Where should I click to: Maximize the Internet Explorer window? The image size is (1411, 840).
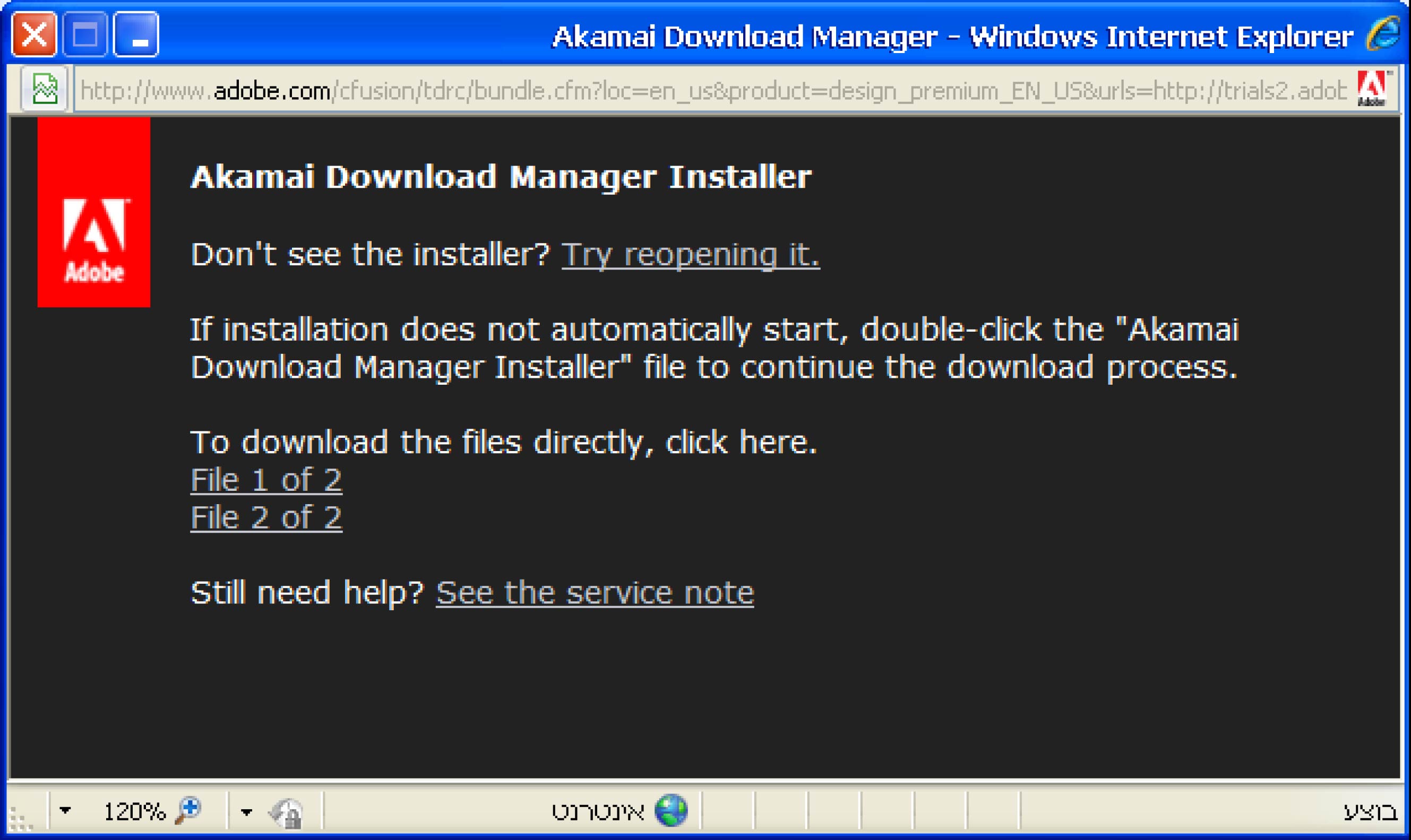(x=85, y=34)
